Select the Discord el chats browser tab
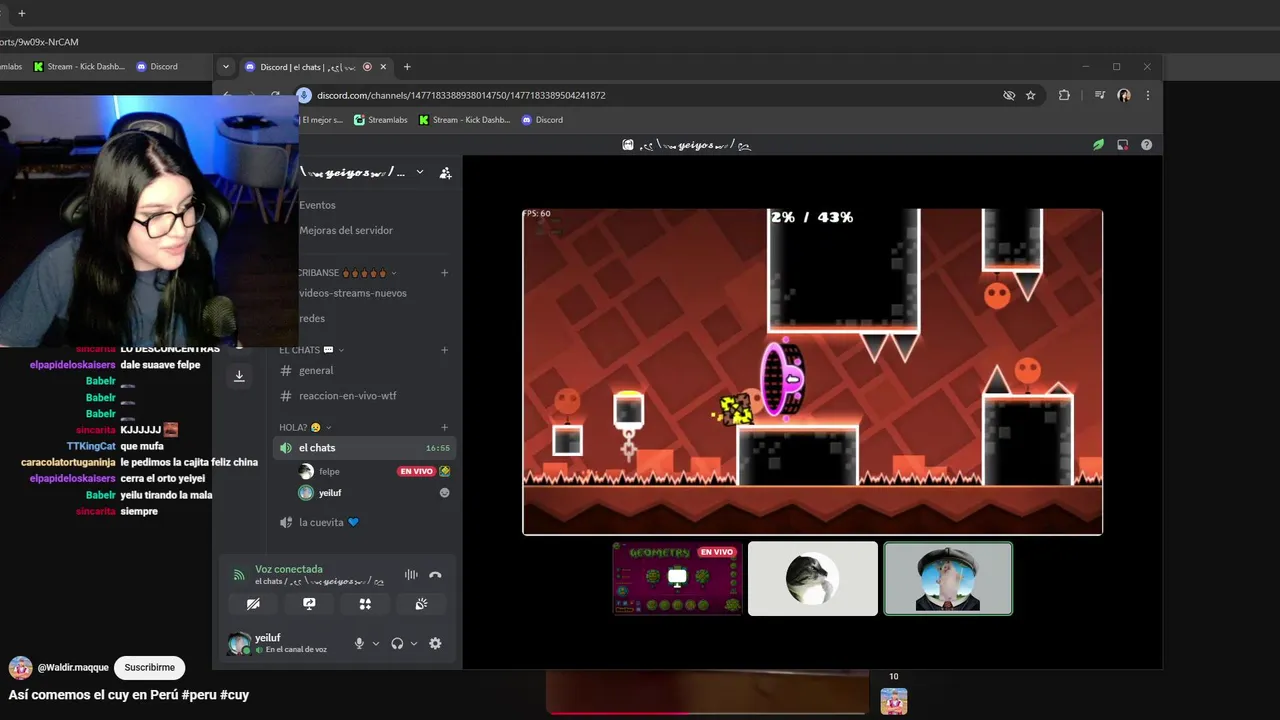This screenshot has width=1280, height=720. coord(316,67)
